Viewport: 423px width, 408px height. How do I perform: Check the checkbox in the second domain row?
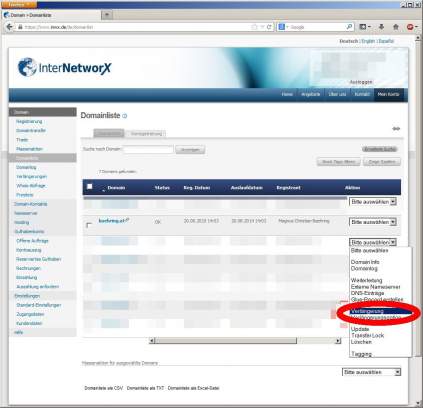[89, 225]
